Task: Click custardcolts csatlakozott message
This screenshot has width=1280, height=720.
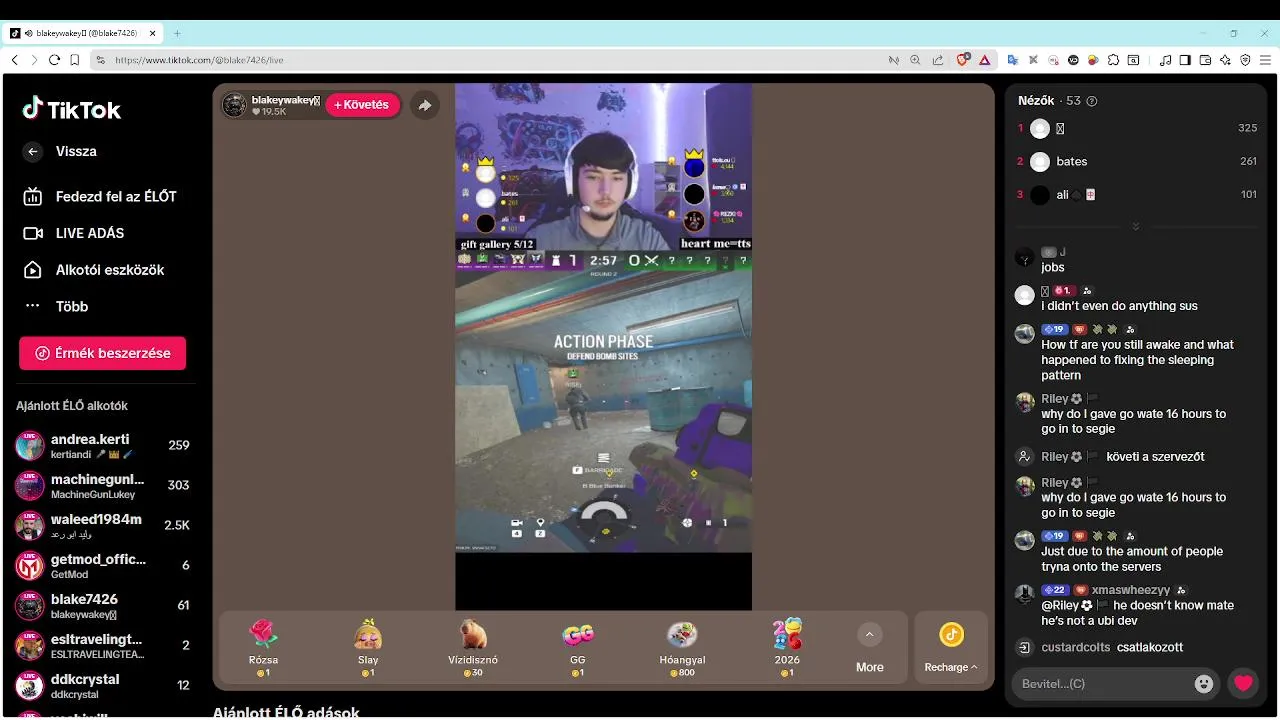Action: pyautogui.click(x=1112, y=647)
